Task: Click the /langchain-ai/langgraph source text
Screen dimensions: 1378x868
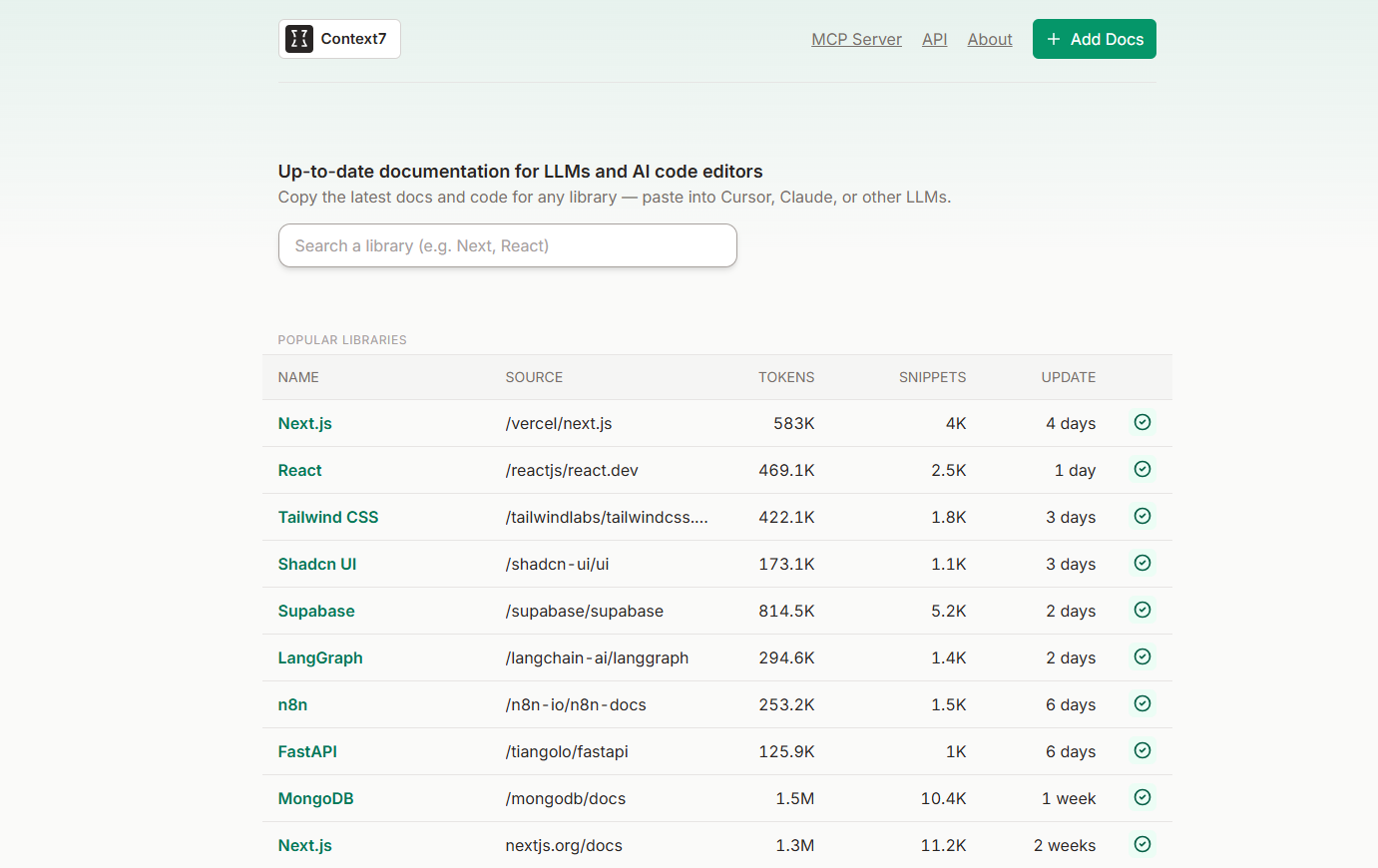Action: 597,657
